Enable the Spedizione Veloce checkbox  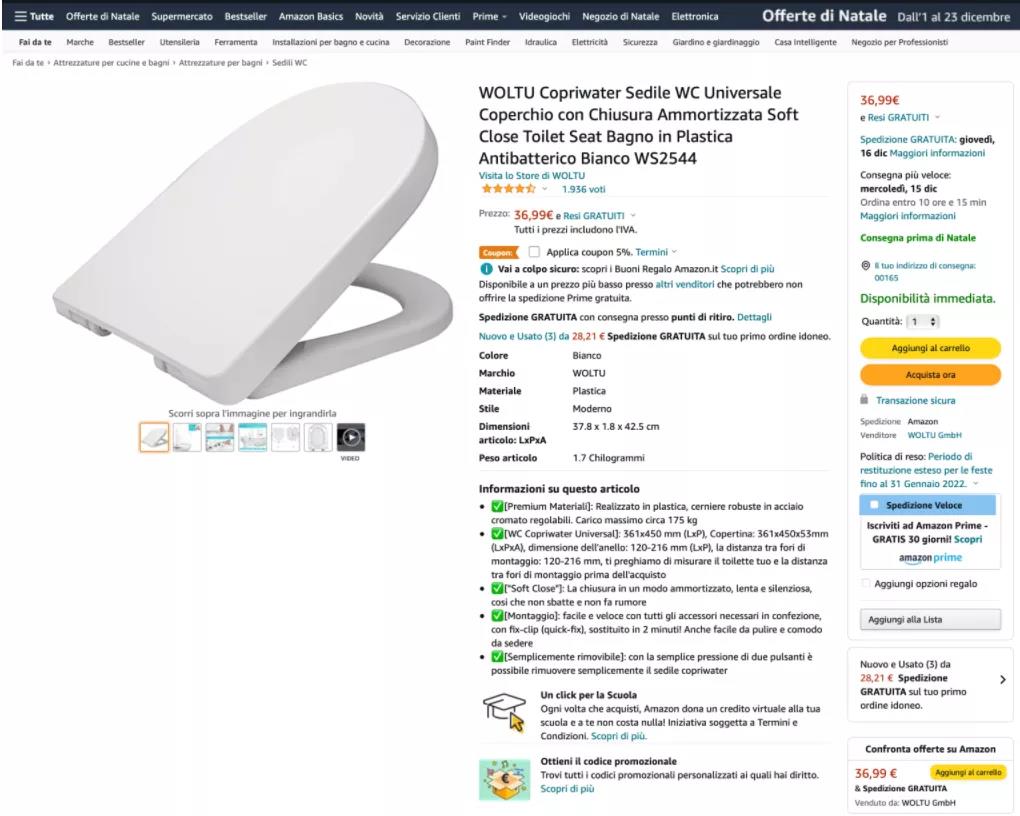click(x=874, y=506)
